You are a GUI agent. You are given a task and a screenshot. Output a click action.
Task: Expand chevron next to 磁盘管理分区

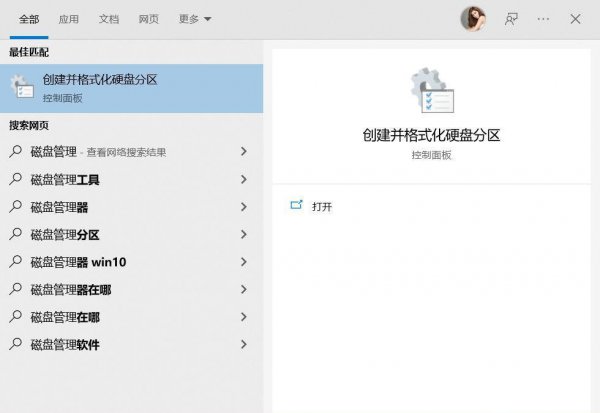click(x=244, y=234)
